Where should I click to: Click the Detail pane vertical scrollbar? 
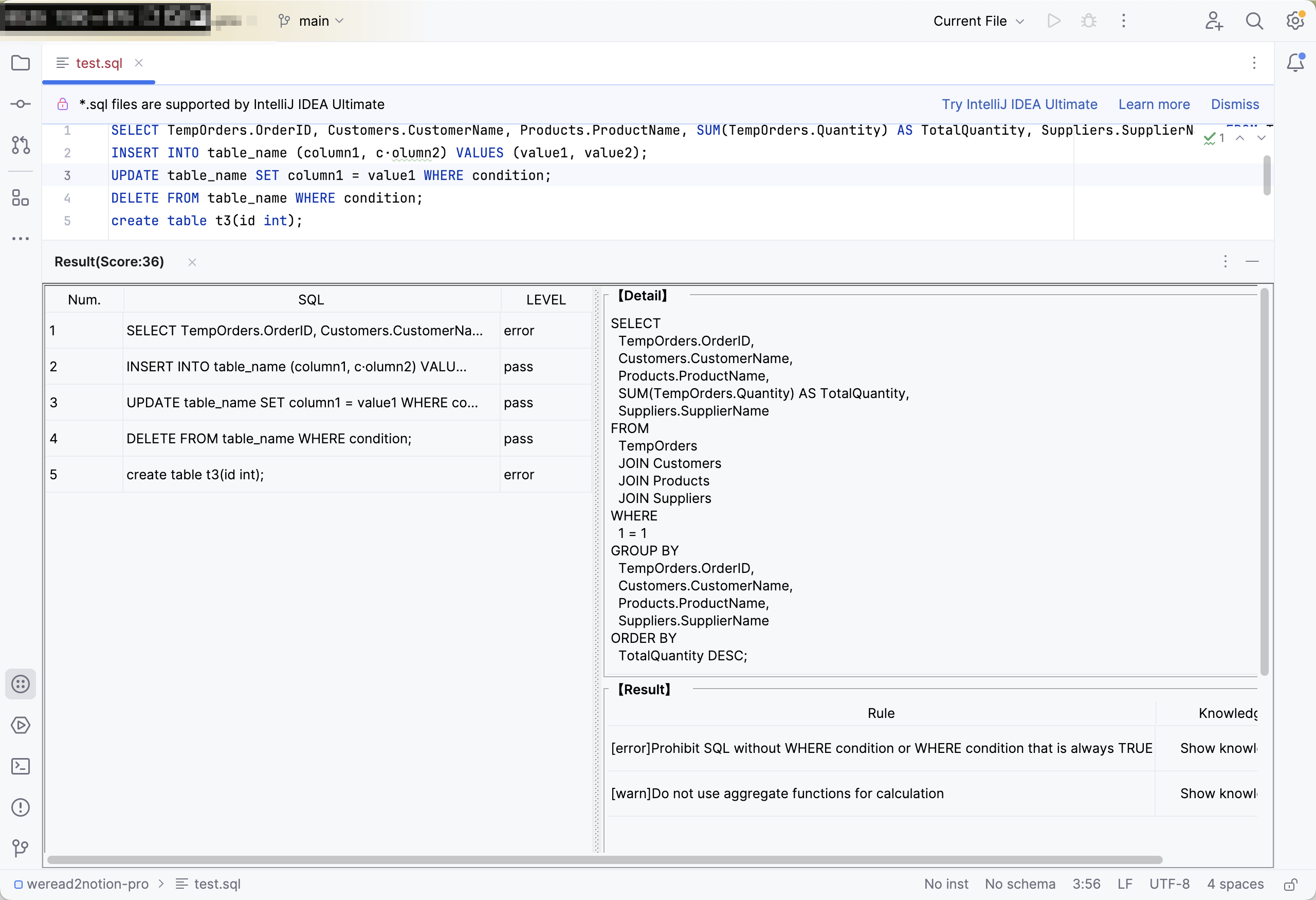click(x=1264, y=481)
